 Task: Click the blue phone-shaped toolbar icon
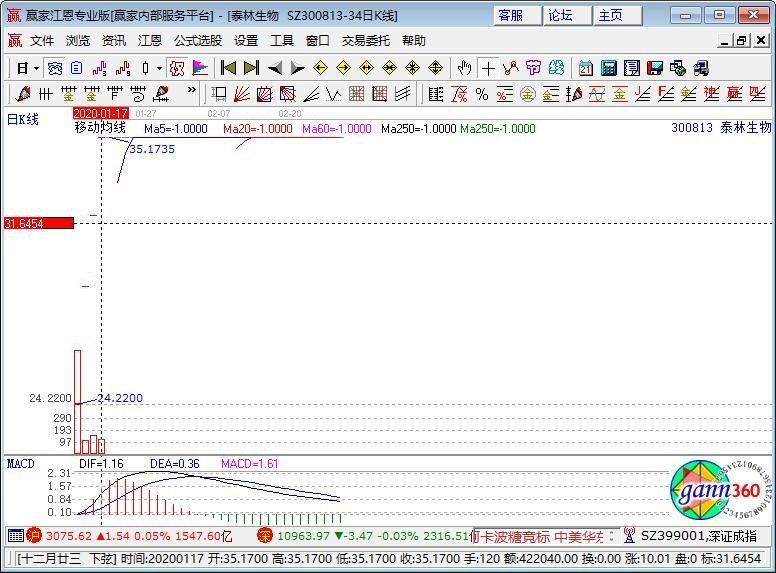pyautogui.click(x=54, y=68)
